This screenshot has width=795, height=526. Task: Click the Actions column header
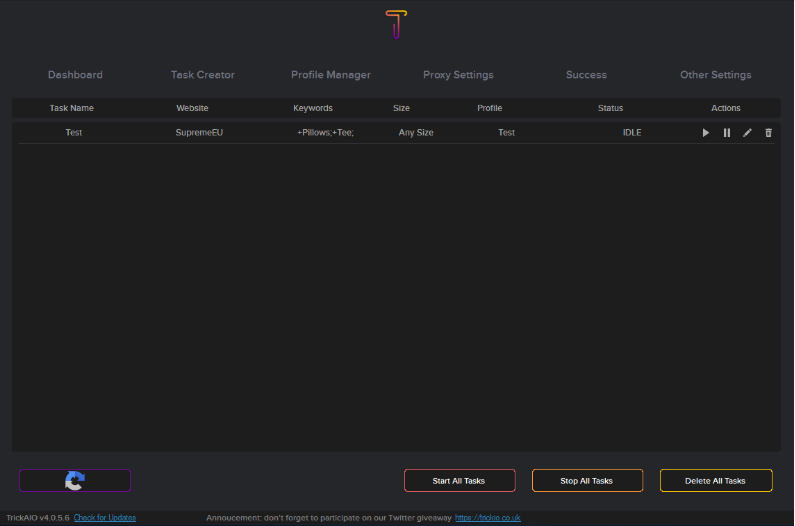pos(726,108)
